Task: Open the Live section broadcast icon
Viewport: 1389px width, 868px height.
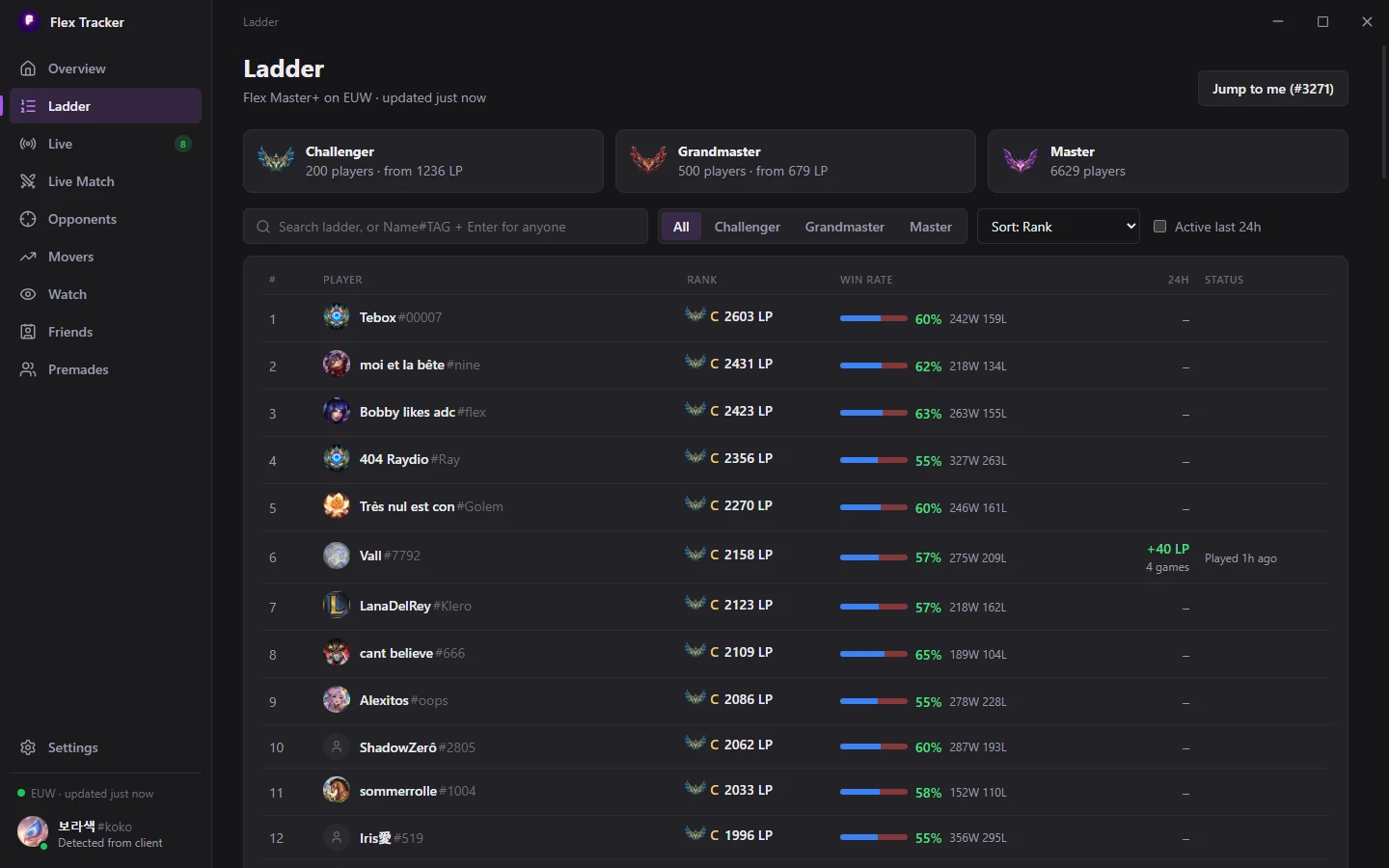Action: (x=28, y=144)
